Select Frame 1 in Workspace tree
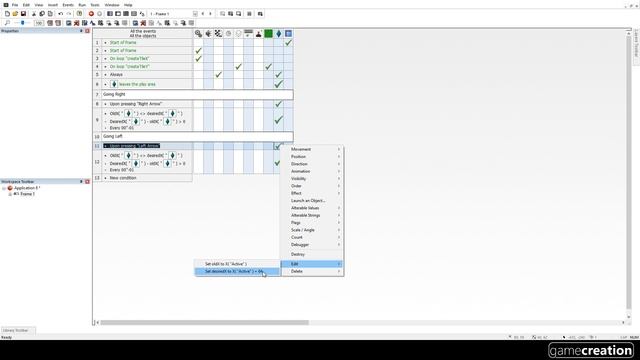This screenshot has width=640, height=360. [x=27, y=194]
